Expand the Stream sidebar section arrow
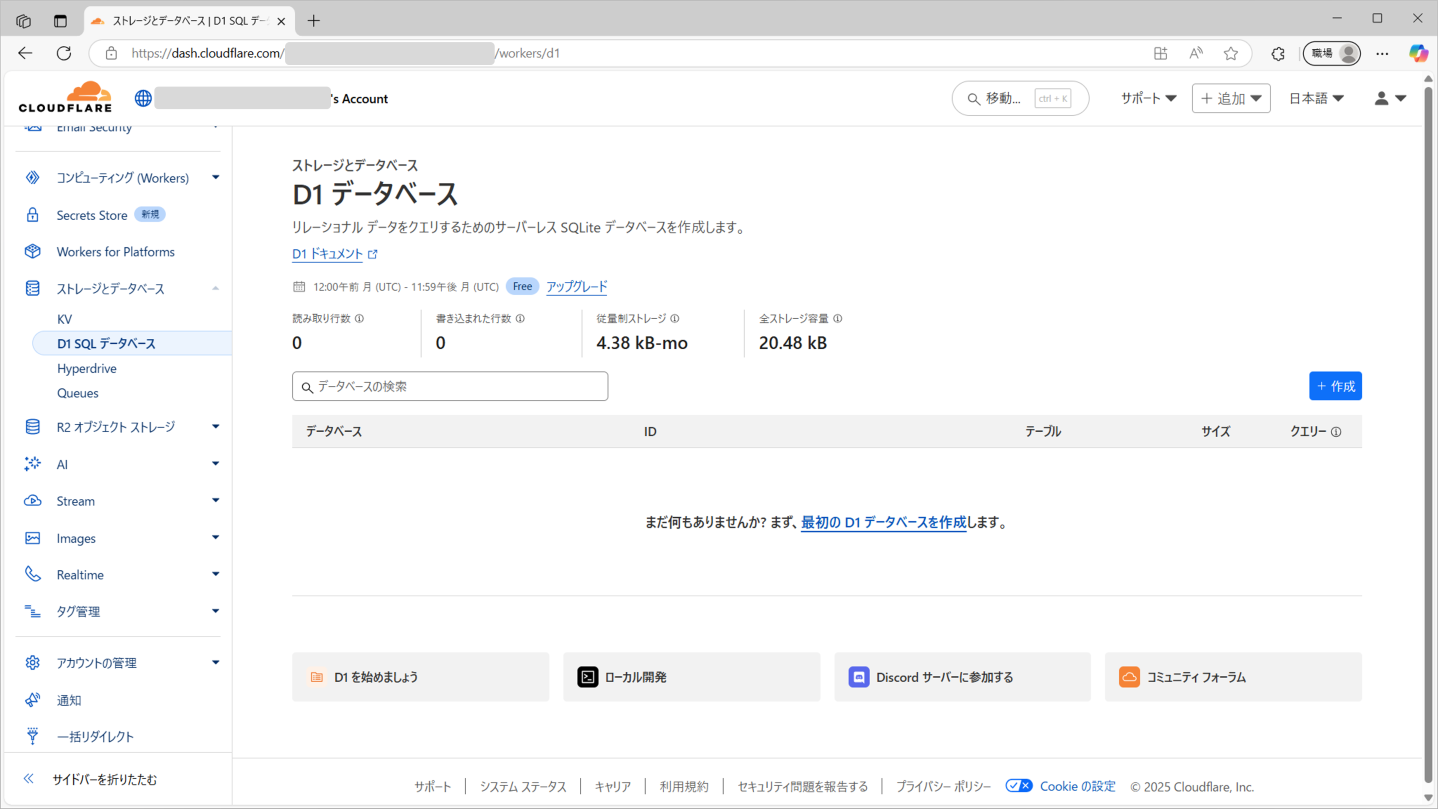Image resolution: width=1438 pixels, height=809 pixels. click(215, 501)
